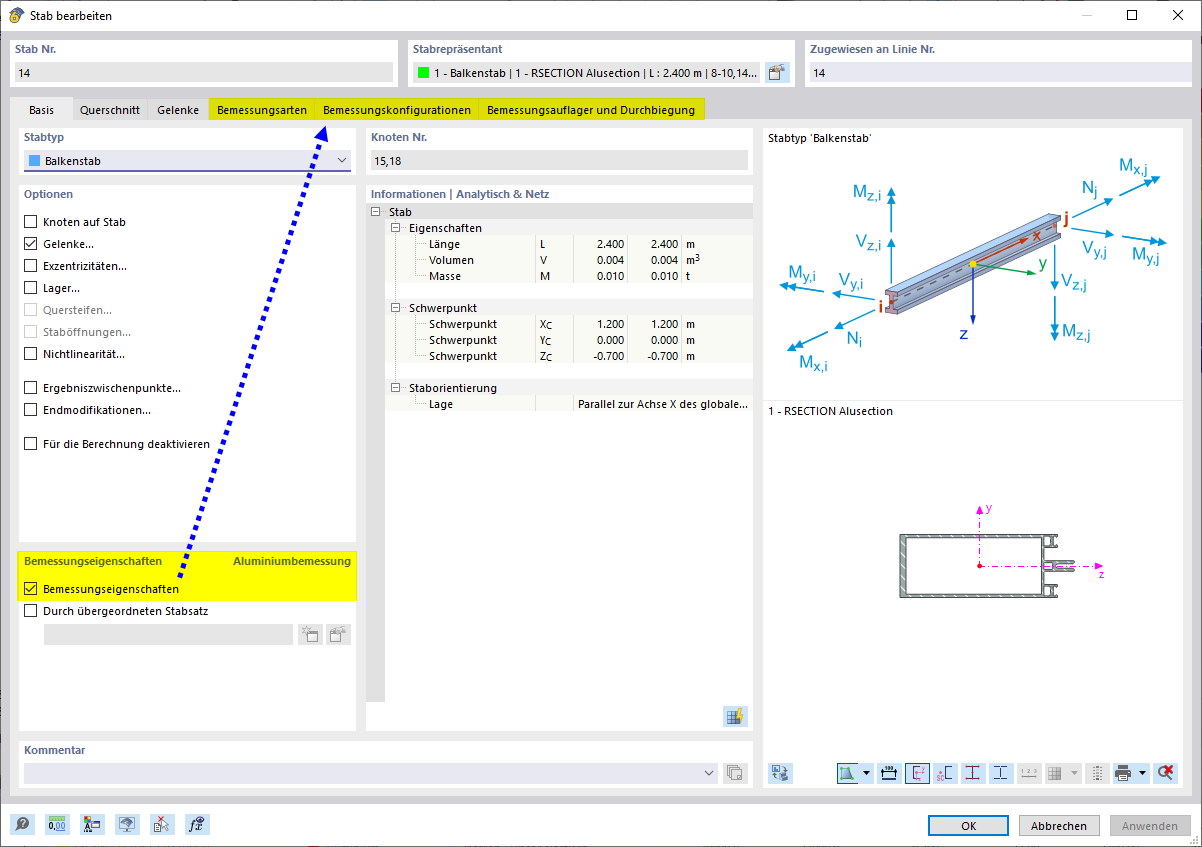Collapse the Schwerpunkt group
This screenshot has height=847, width=1202.
coord(395,308)
